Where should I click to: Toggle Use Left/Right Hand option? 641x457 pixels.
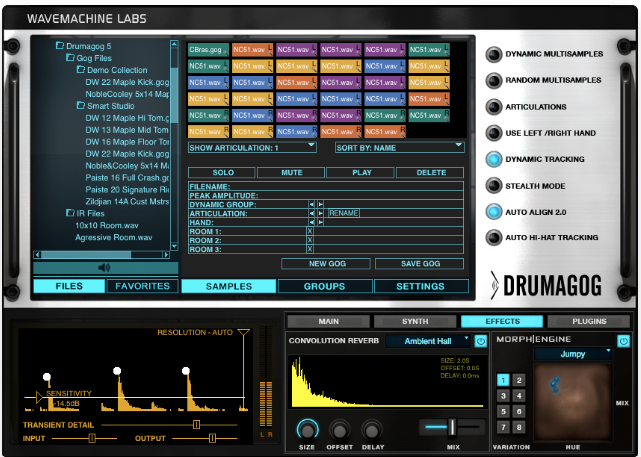[x=494, y=133]
